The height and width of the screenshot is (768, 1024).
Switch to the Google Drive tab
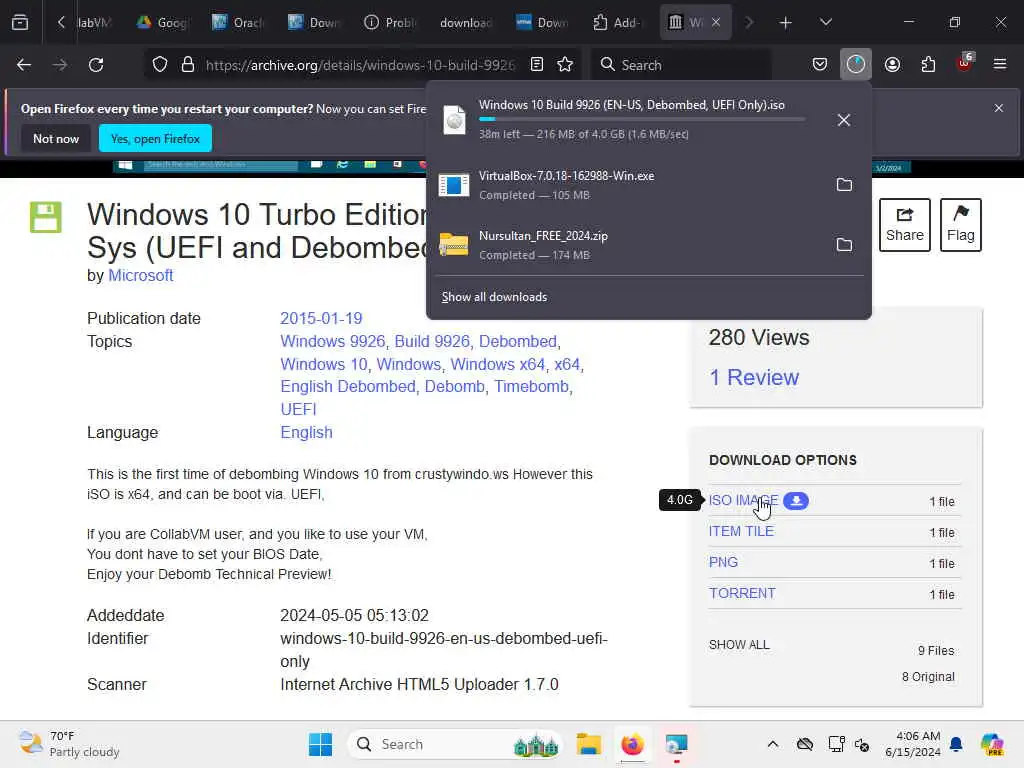click(x=162, y=23)
